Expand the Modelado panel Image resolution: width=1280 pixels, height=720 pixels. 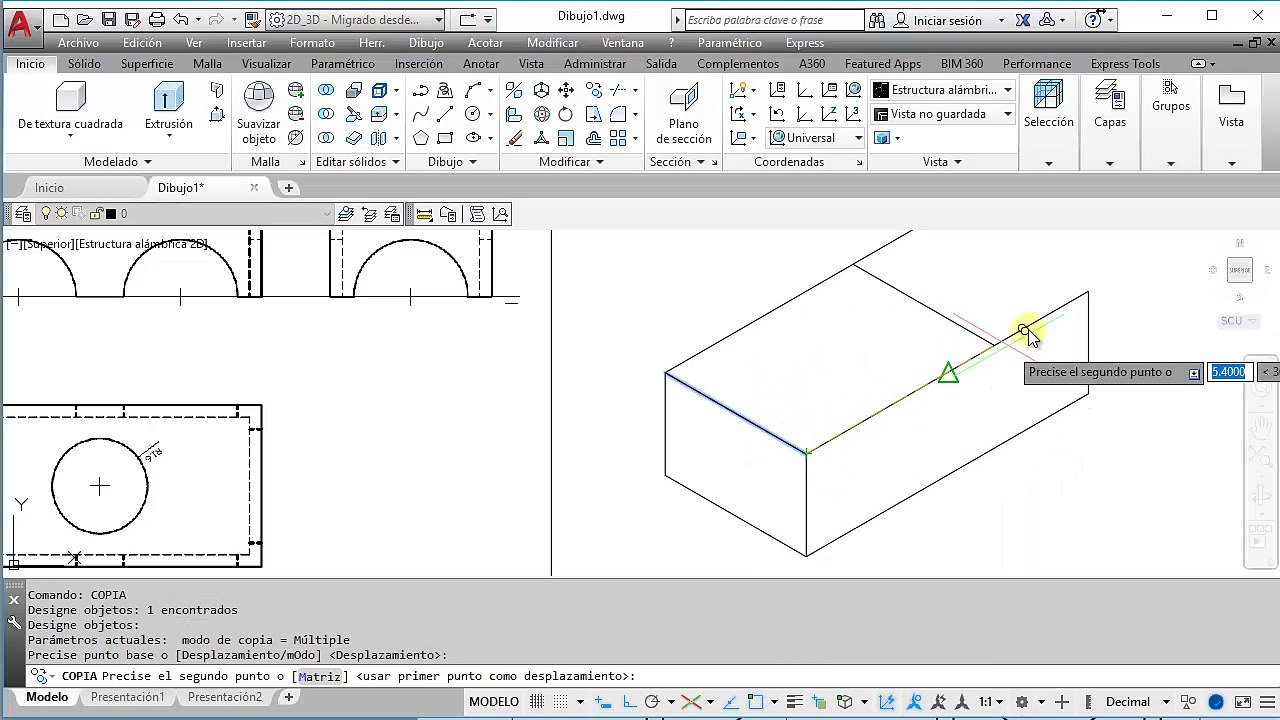(x=117, y=162)
